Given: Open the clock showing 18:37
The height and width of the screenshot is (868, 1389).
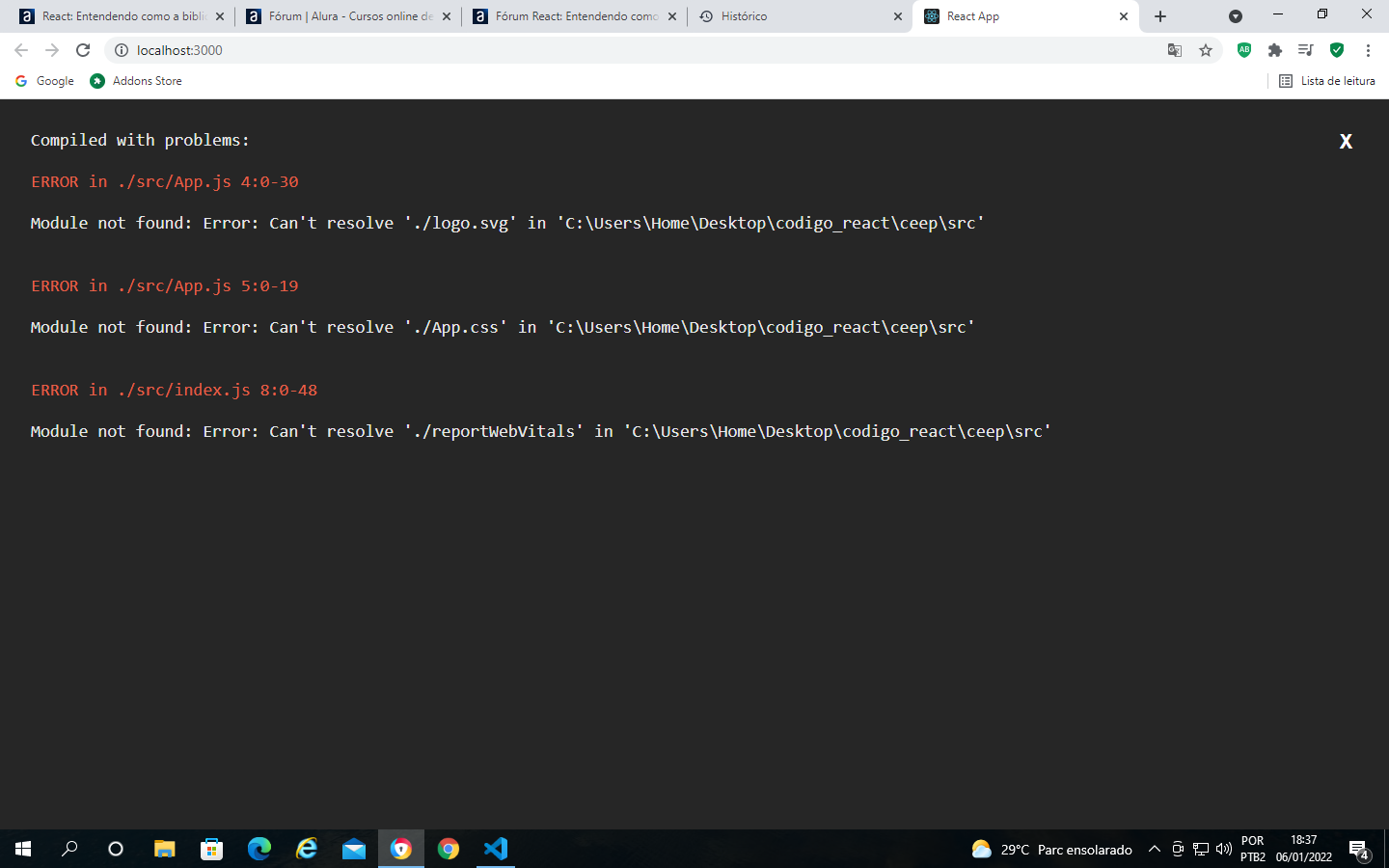Looking at the screenshot, I should click(1304, 849).
